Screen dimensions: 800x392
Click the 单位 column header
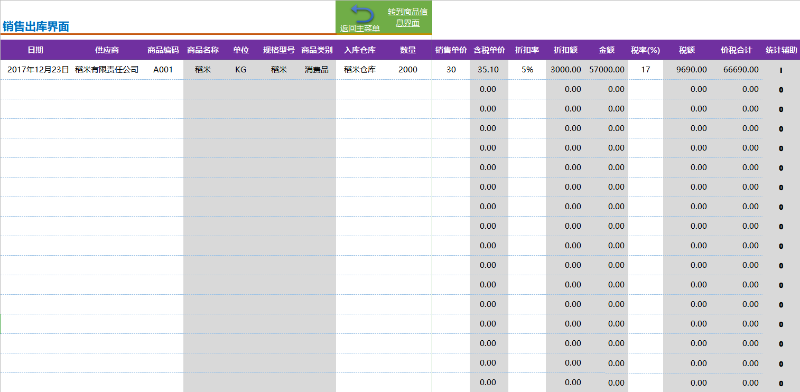pyautogui.click(x=241, y=50)
